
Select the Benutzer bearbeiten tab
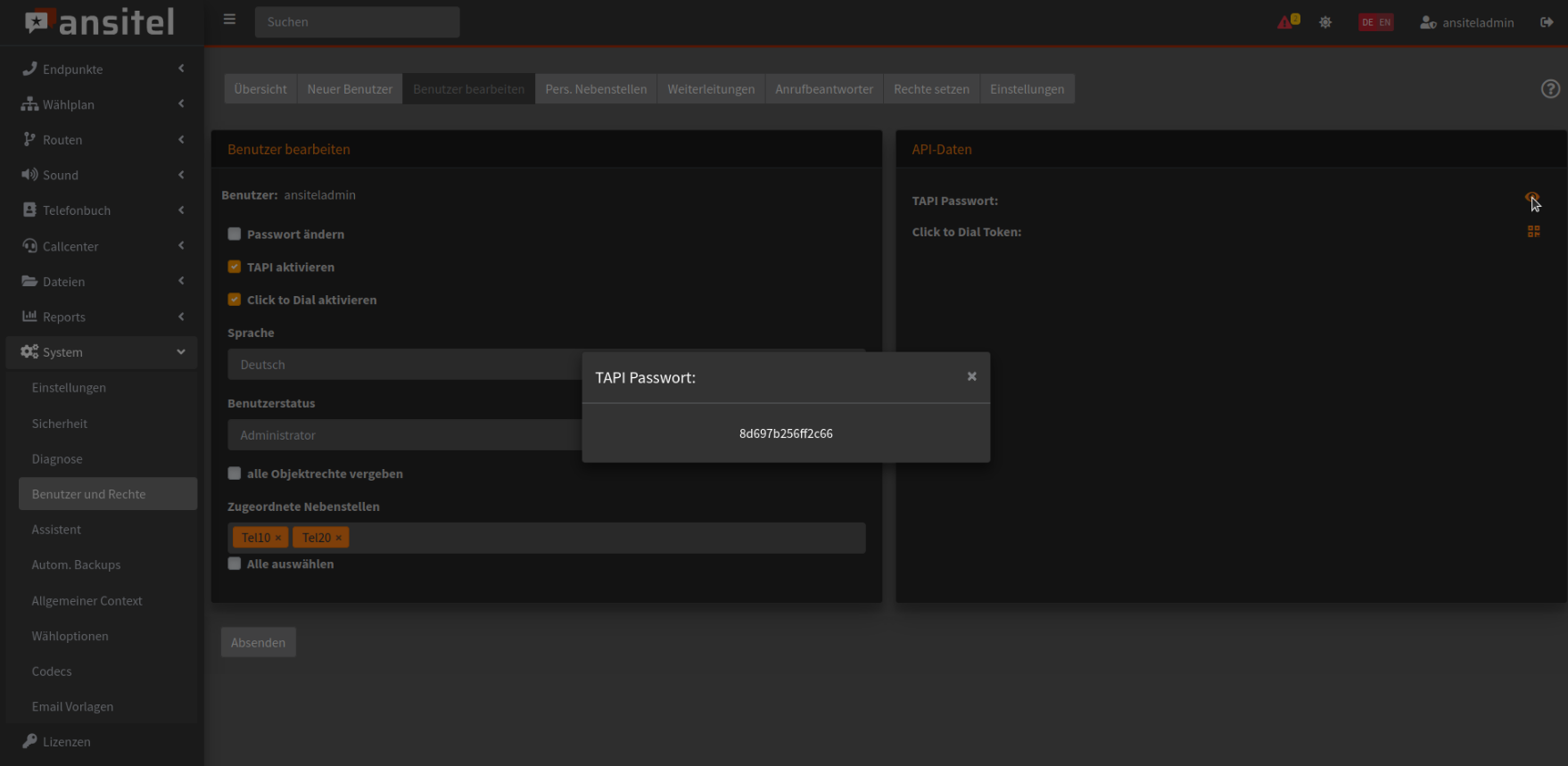[x=469, y=89]
